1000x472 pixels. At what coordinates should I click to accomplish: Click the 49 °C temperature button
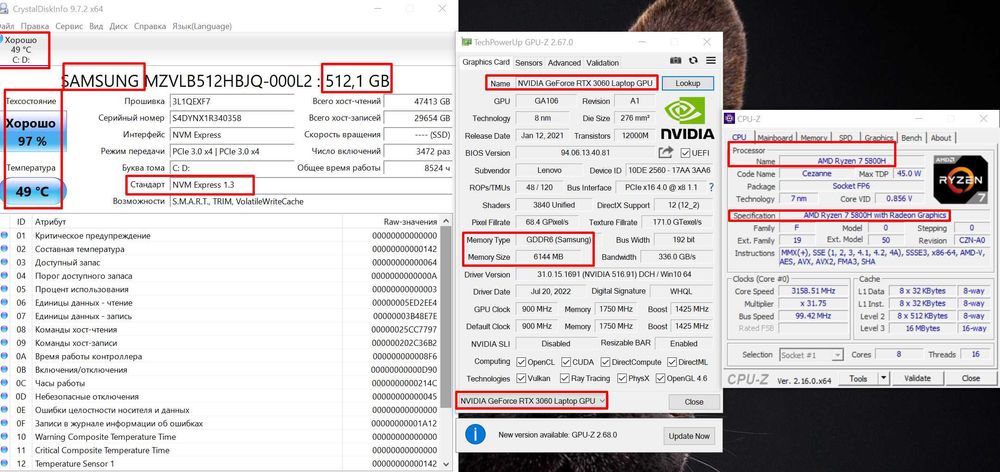pos(32,191)
